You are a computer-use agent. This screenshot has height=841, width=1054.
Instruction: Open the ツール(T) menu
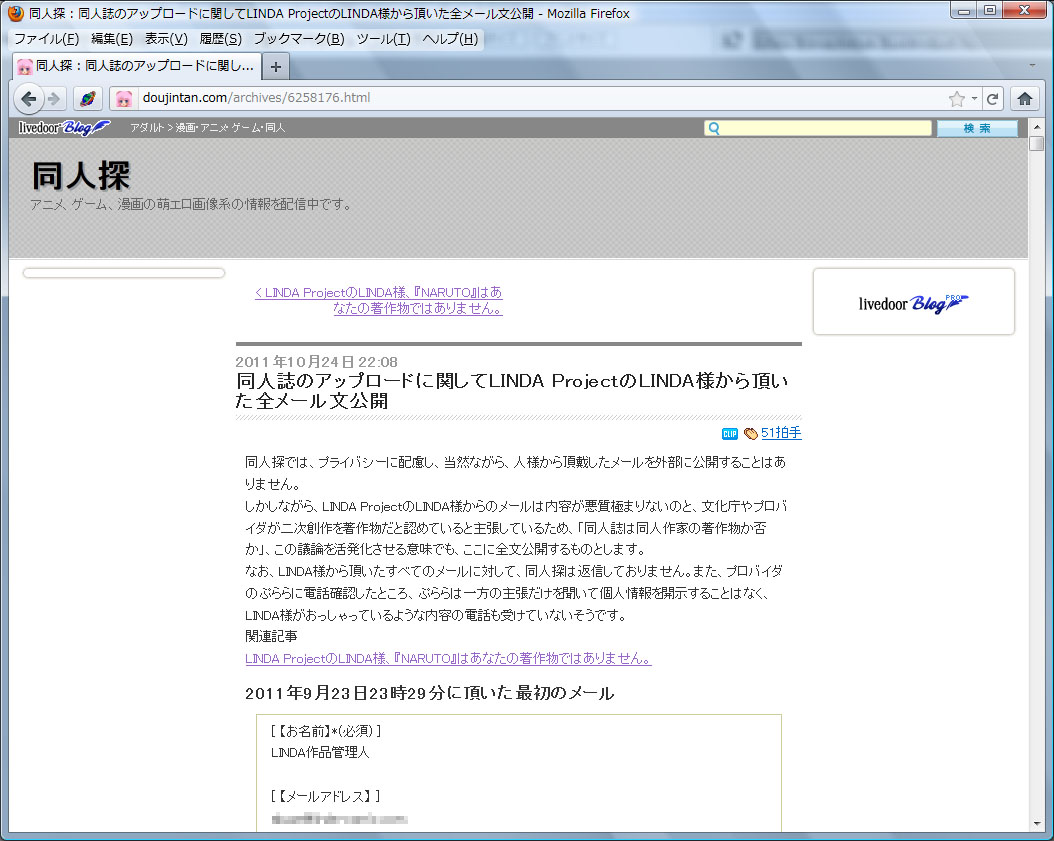coord(383,39)
